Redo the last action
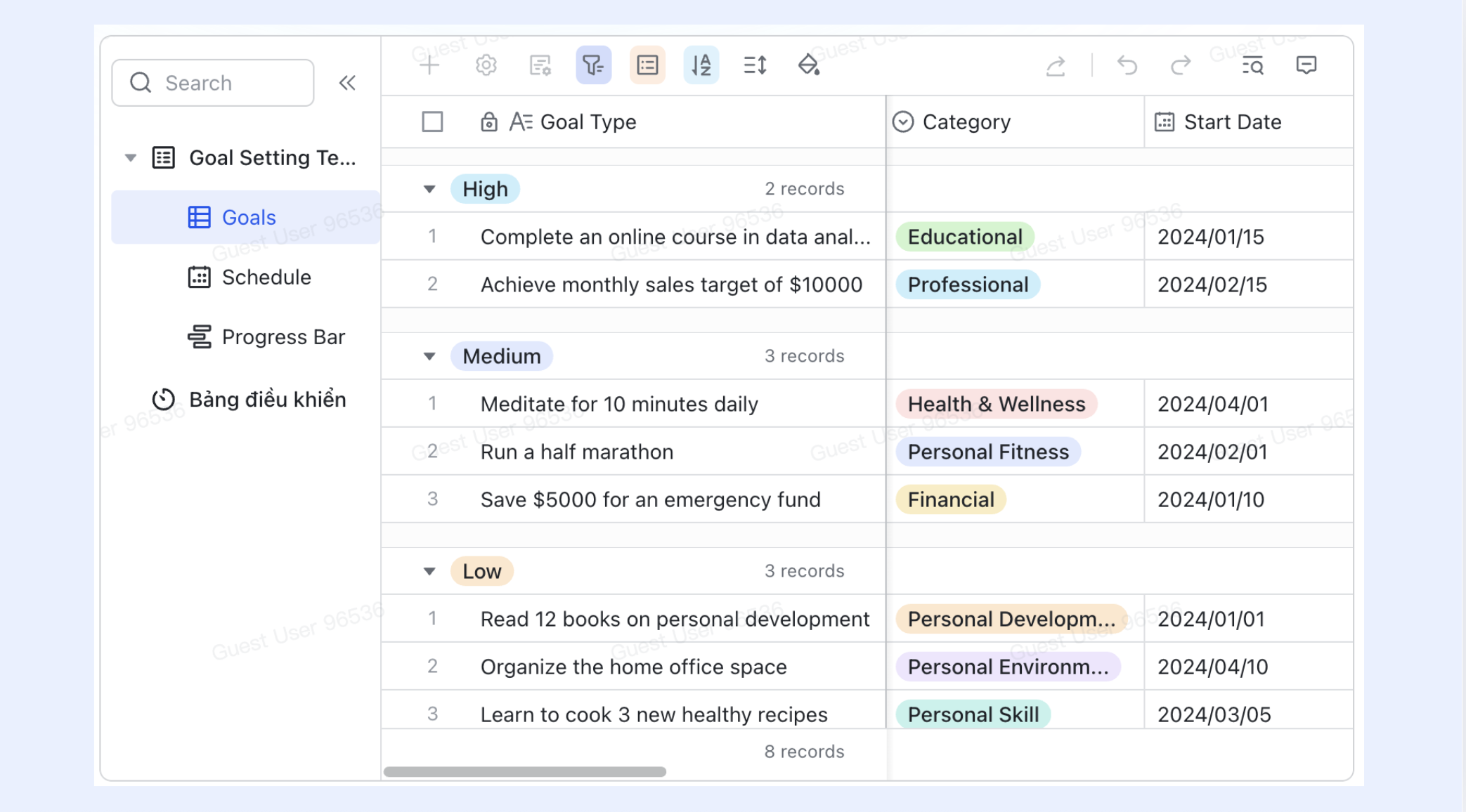 click(1181, 65)
